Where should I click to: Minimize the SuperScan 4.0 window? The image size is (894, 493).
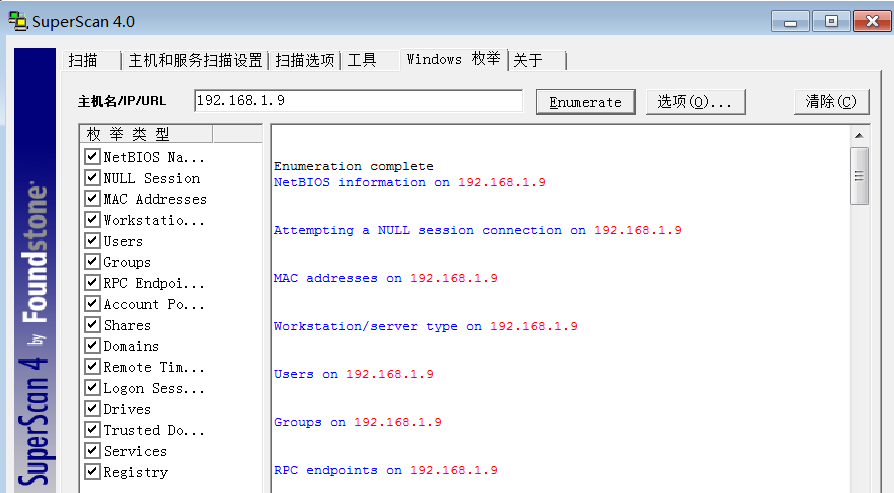pyautogui.click(x=790, y=22)
